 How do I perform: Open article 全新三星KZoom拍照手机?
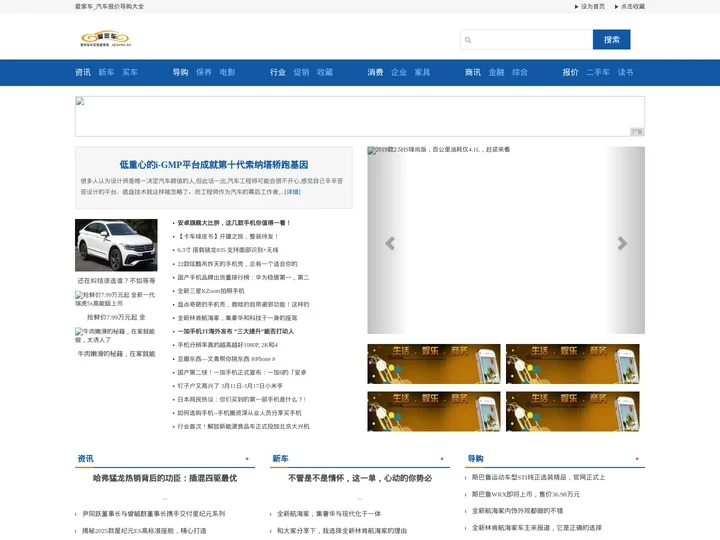(x=211, y=291)
